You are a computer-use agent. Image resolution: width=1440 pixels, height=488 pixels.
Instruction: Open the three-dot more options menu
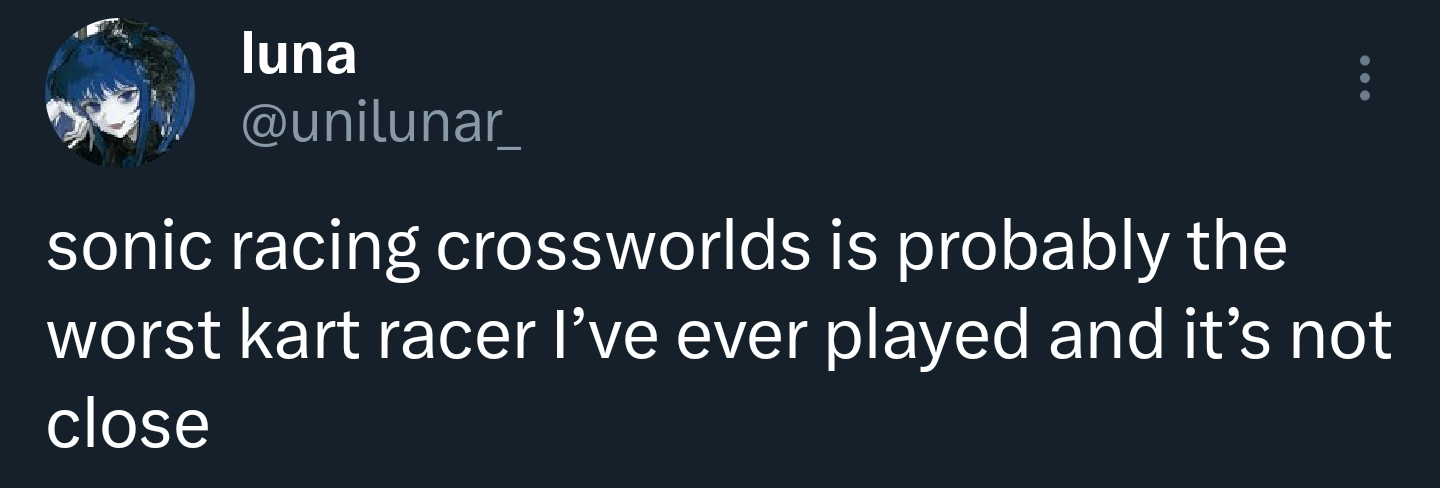point(1363,78)
